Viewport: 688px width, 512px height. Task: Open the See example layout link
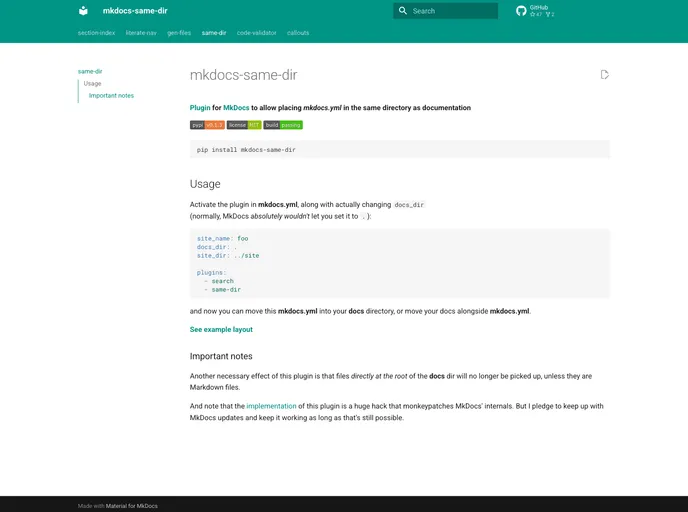221,329
